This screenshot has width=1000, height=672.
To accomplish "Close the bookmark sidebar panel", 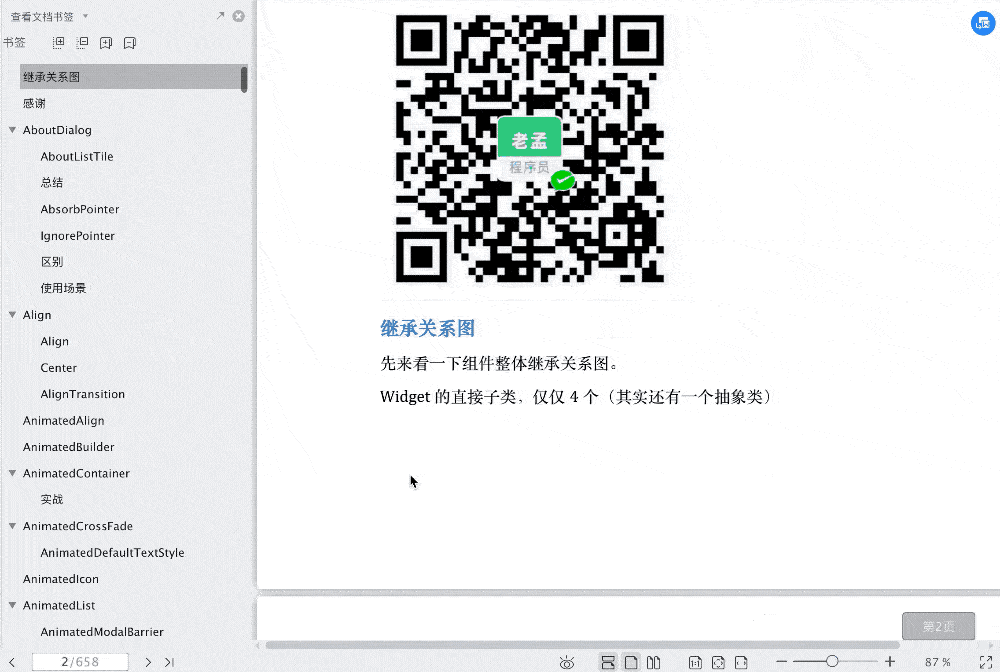I will [239, 17].
